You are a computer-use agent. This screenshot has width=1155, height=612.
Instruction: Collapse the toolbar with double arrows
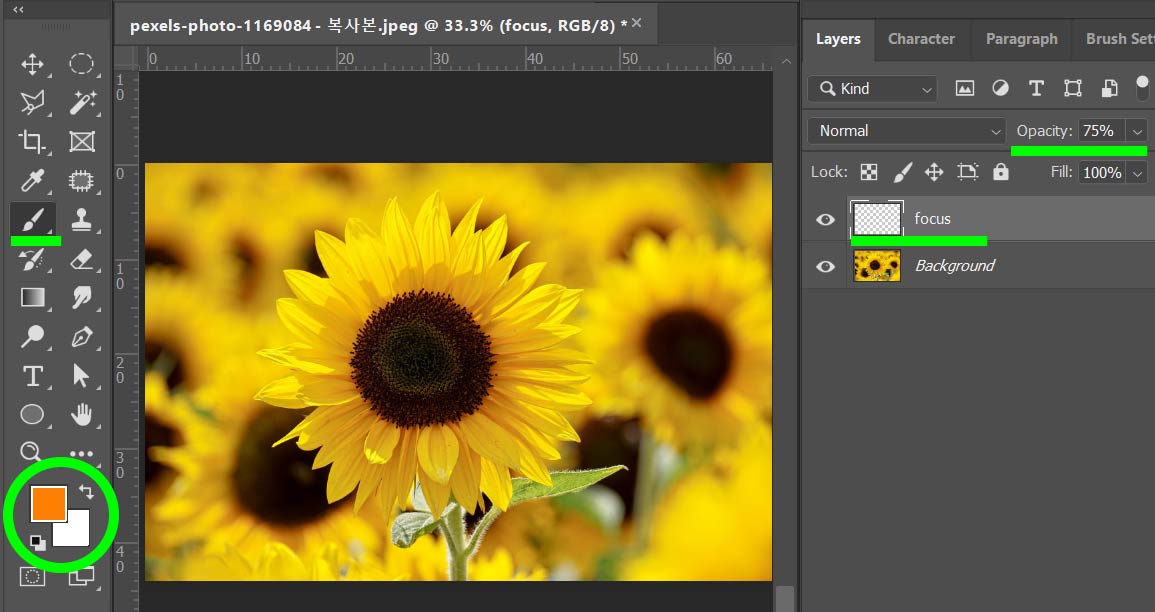[x=18, y=10]
